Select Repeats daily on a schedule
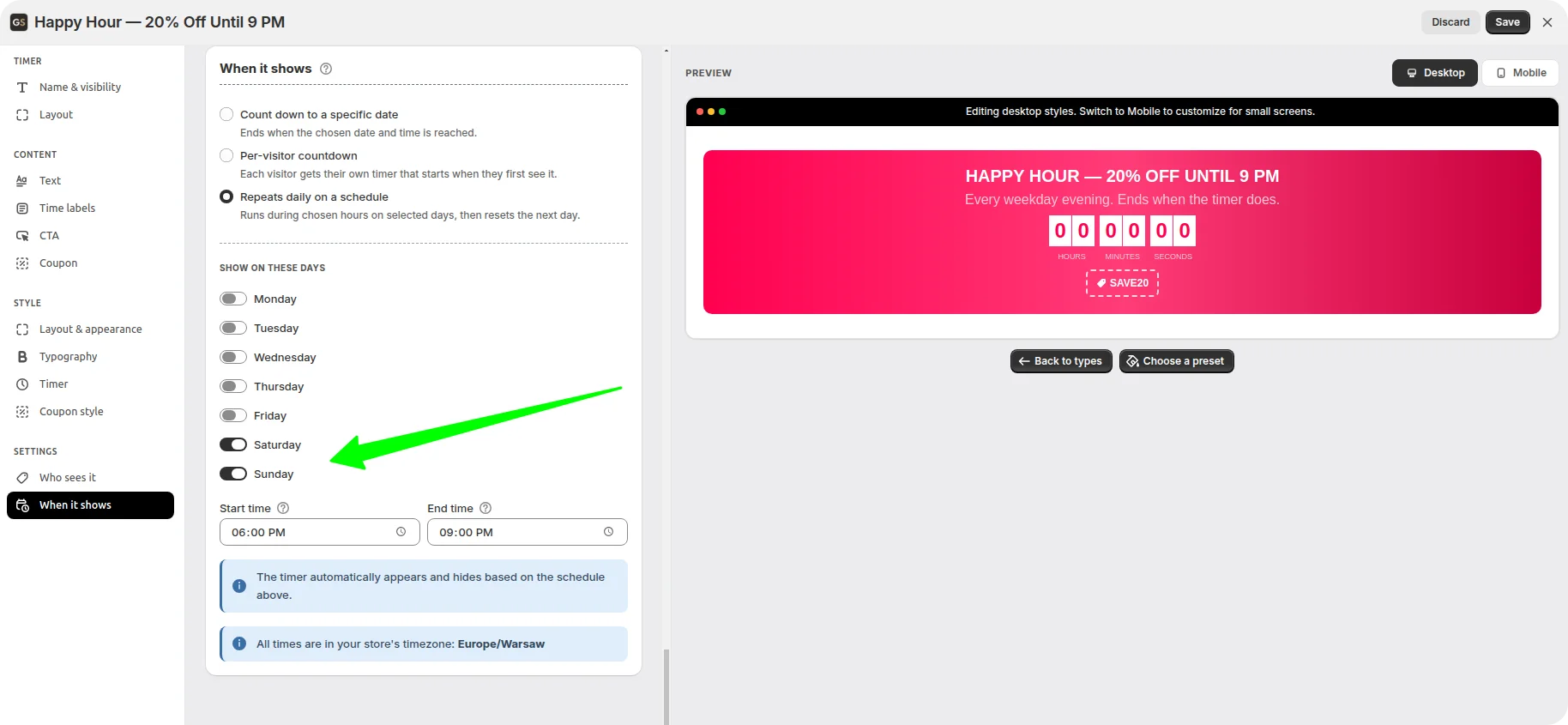Viewport: 1568px width, 725px height. (226, 196)
